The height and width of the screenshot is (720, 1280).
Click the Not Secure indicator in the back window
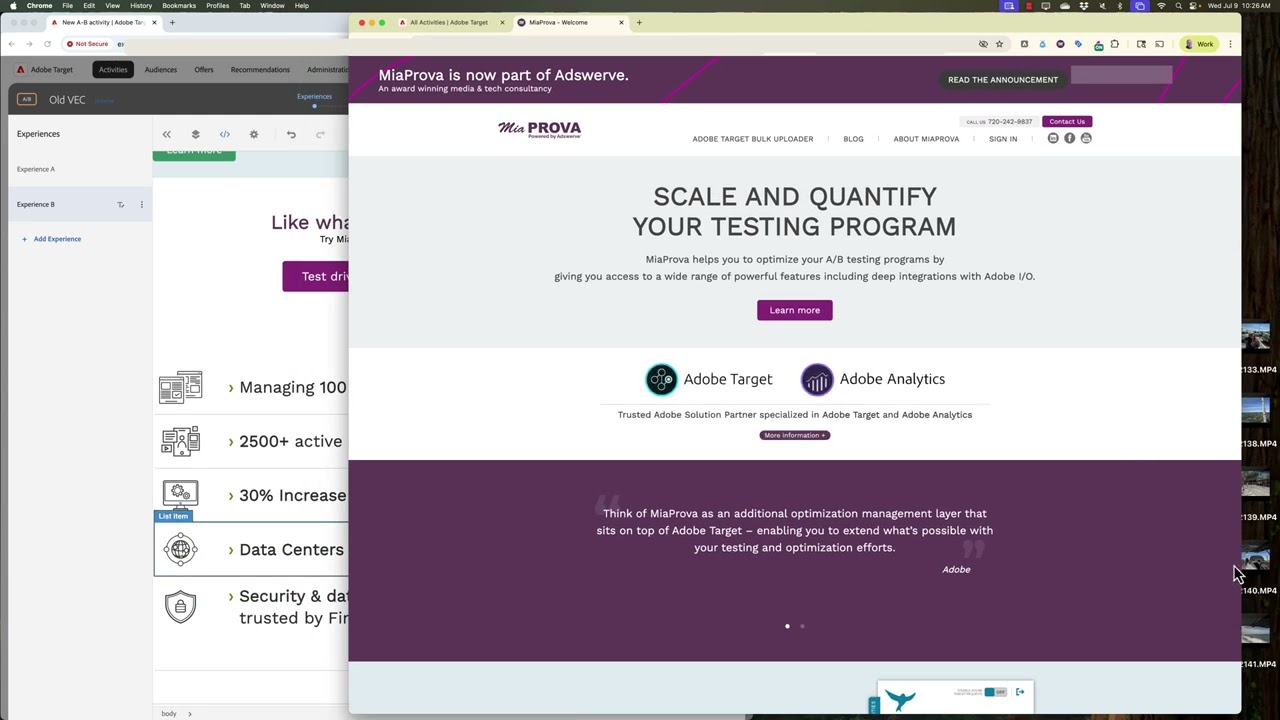pyautogui.click(x=88, y=44)
